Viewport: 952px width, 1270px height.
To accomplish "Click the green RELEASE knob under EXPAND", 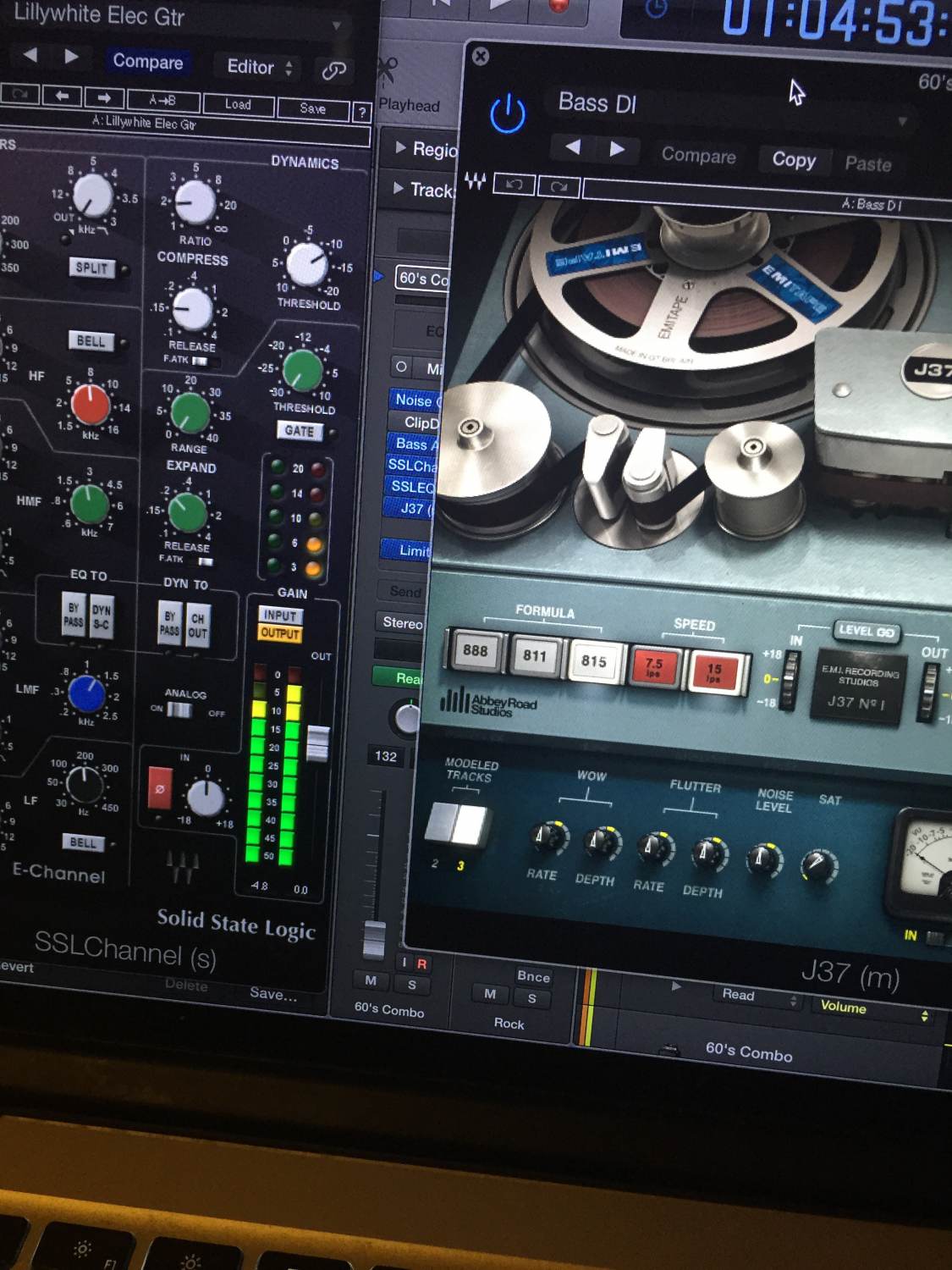I will (x=188, y=511).
